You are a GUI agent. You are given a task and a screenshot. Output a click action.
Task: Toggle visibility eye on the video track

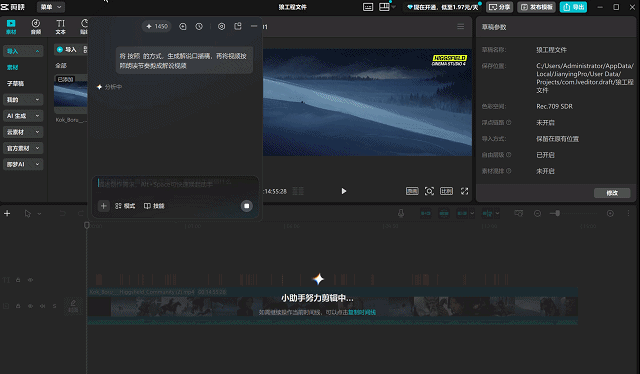click(31, 306)
